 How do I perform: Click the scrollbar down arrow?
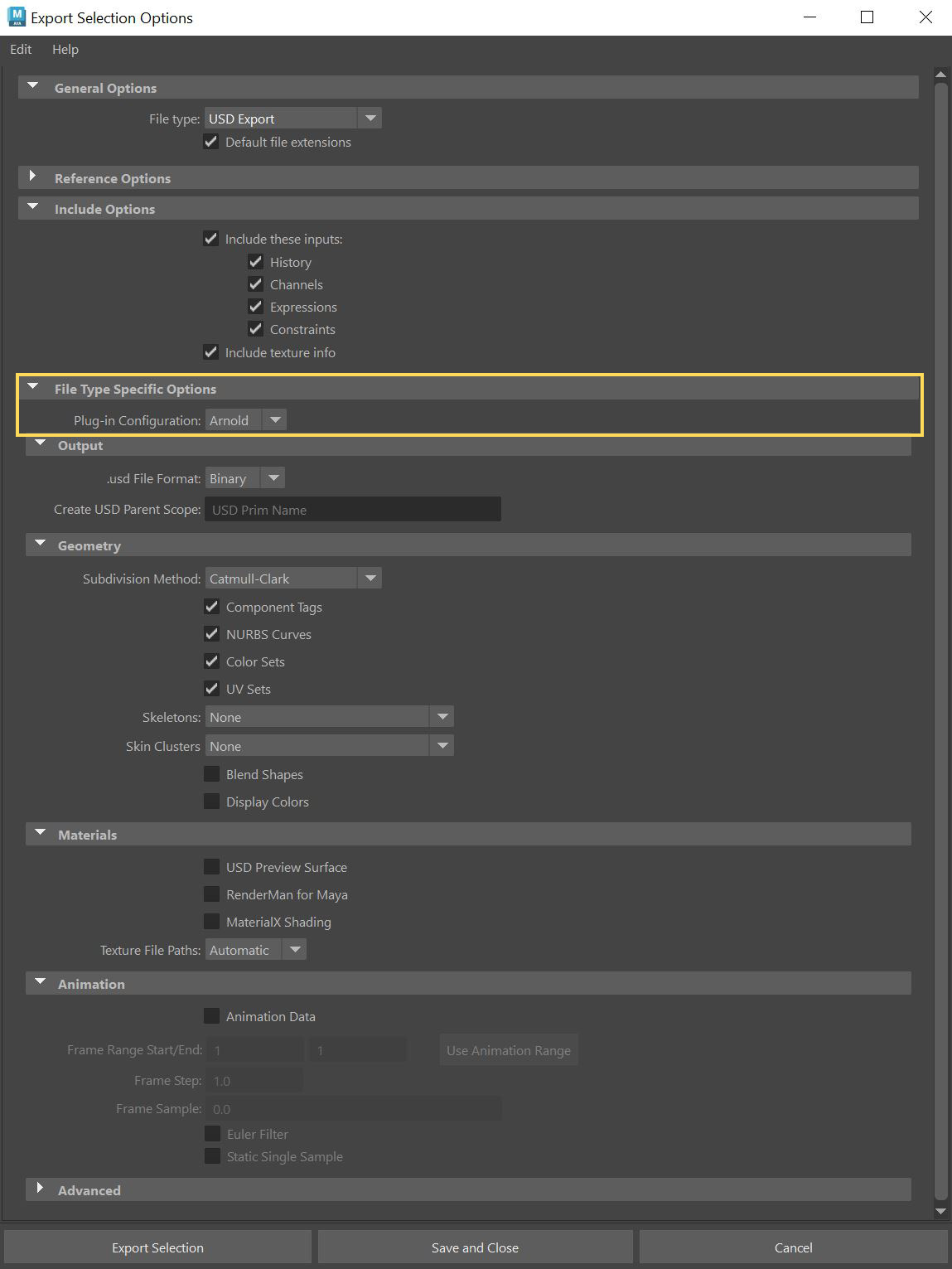point(940,1211)
